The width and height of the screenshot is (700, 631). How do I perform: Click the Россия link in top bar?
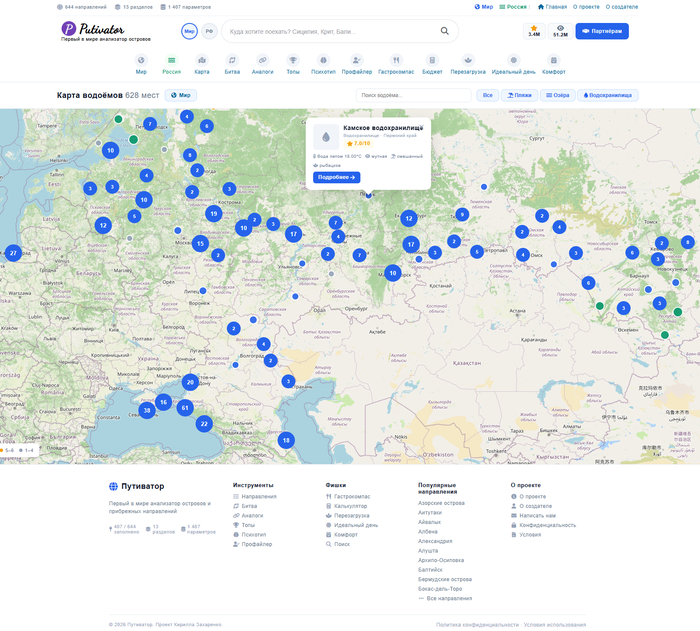click(x=513, y=7)
